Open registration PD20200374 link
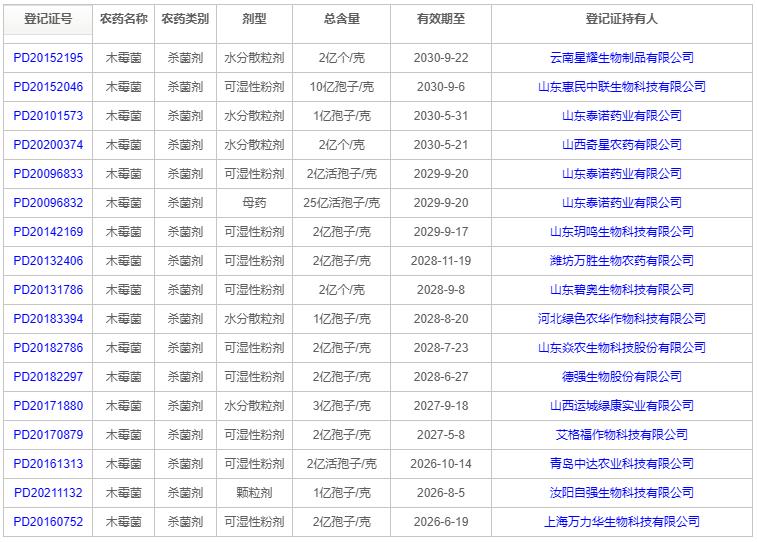The height and width of the screenshot is (542, 757). click(48, 145)
